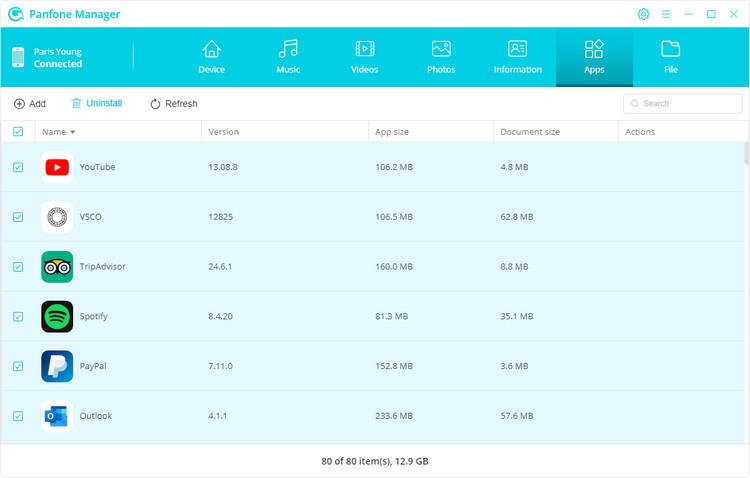
Task: Toggle the select-all checkbox in header
Action: (x=18, y=132)
